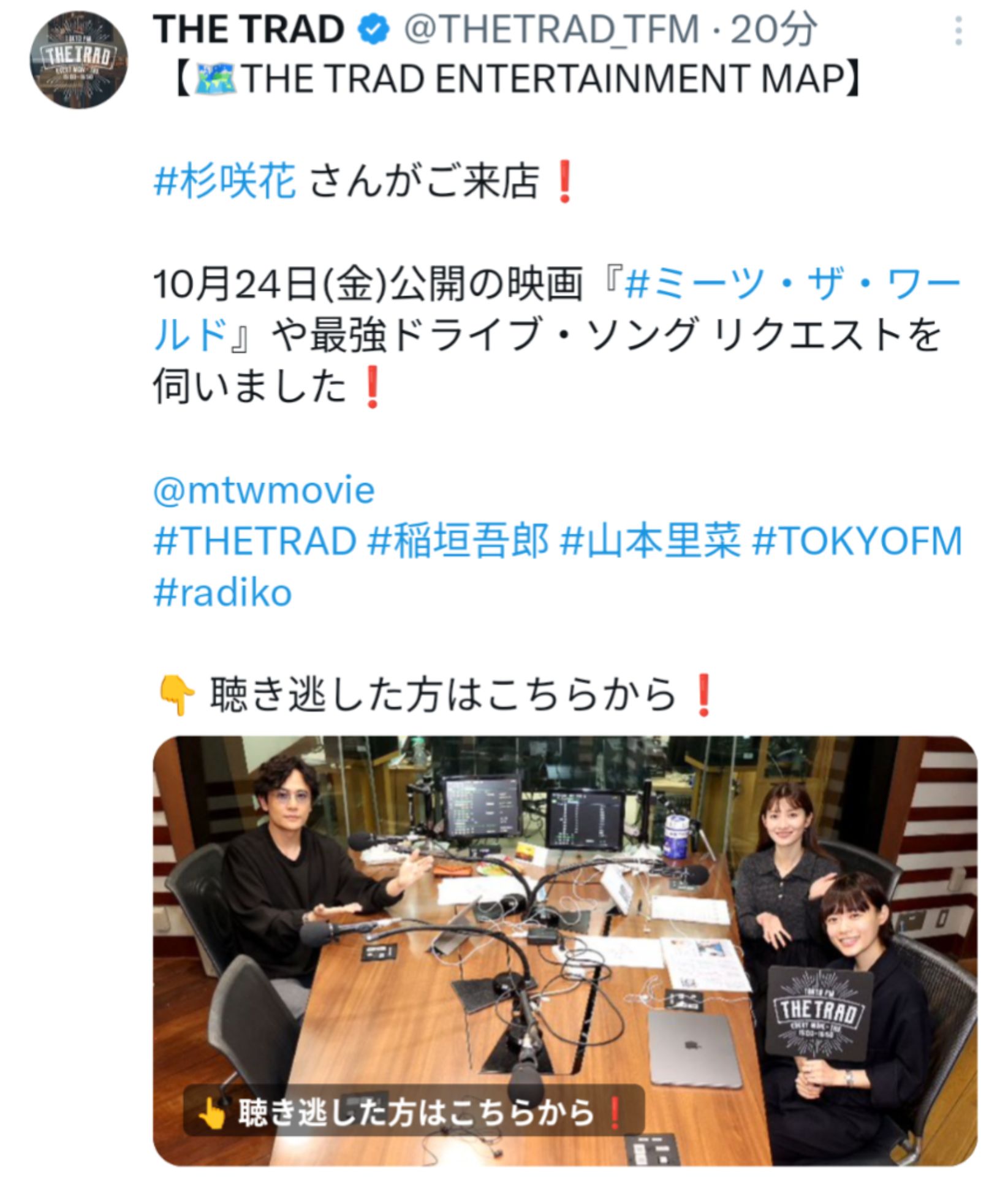Open the @THETRAD_TFM handle
This screenshot has width=1008, height=1177.
point(551,29)
